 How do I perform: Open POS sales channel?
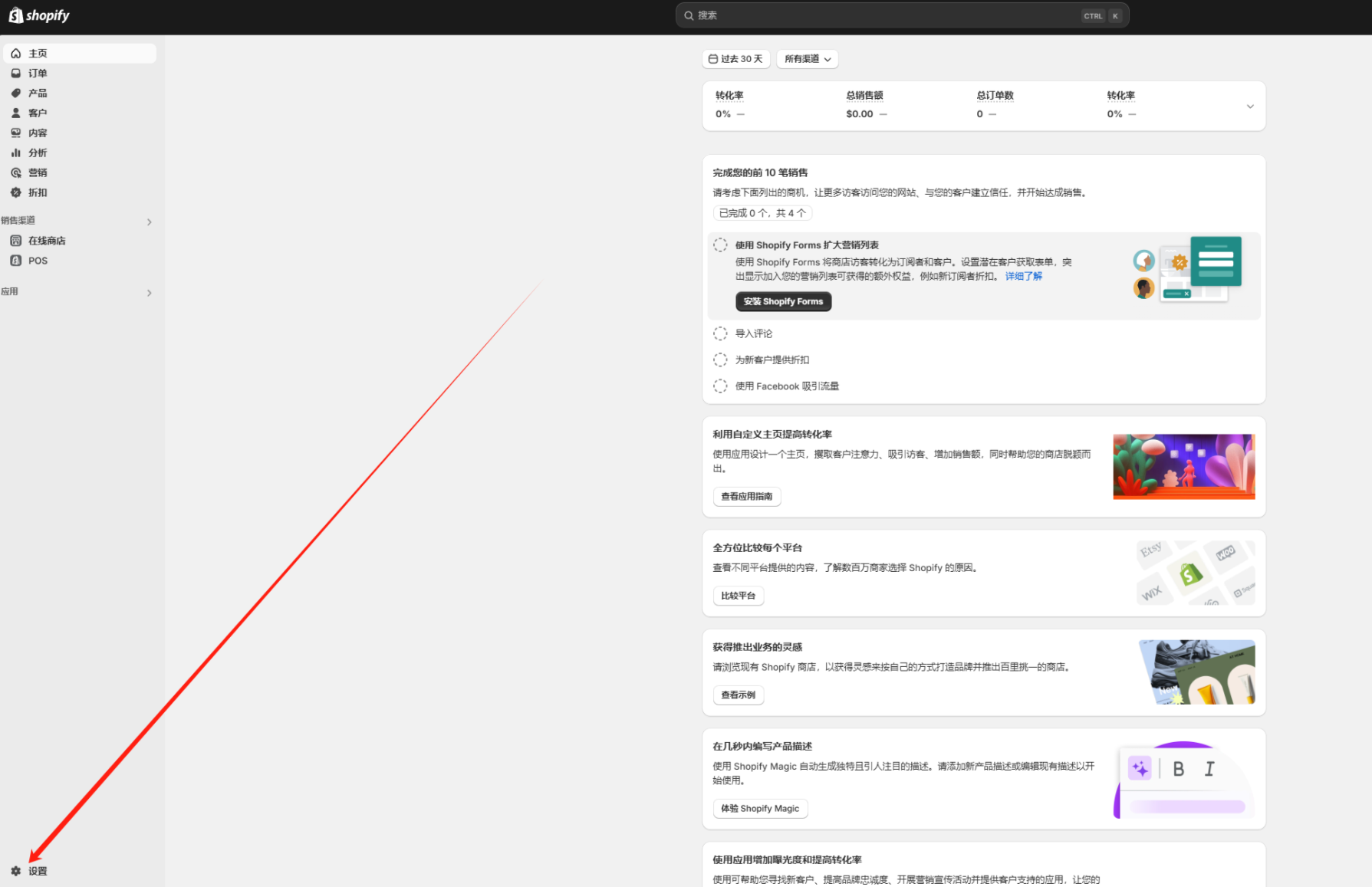[80, 261]
